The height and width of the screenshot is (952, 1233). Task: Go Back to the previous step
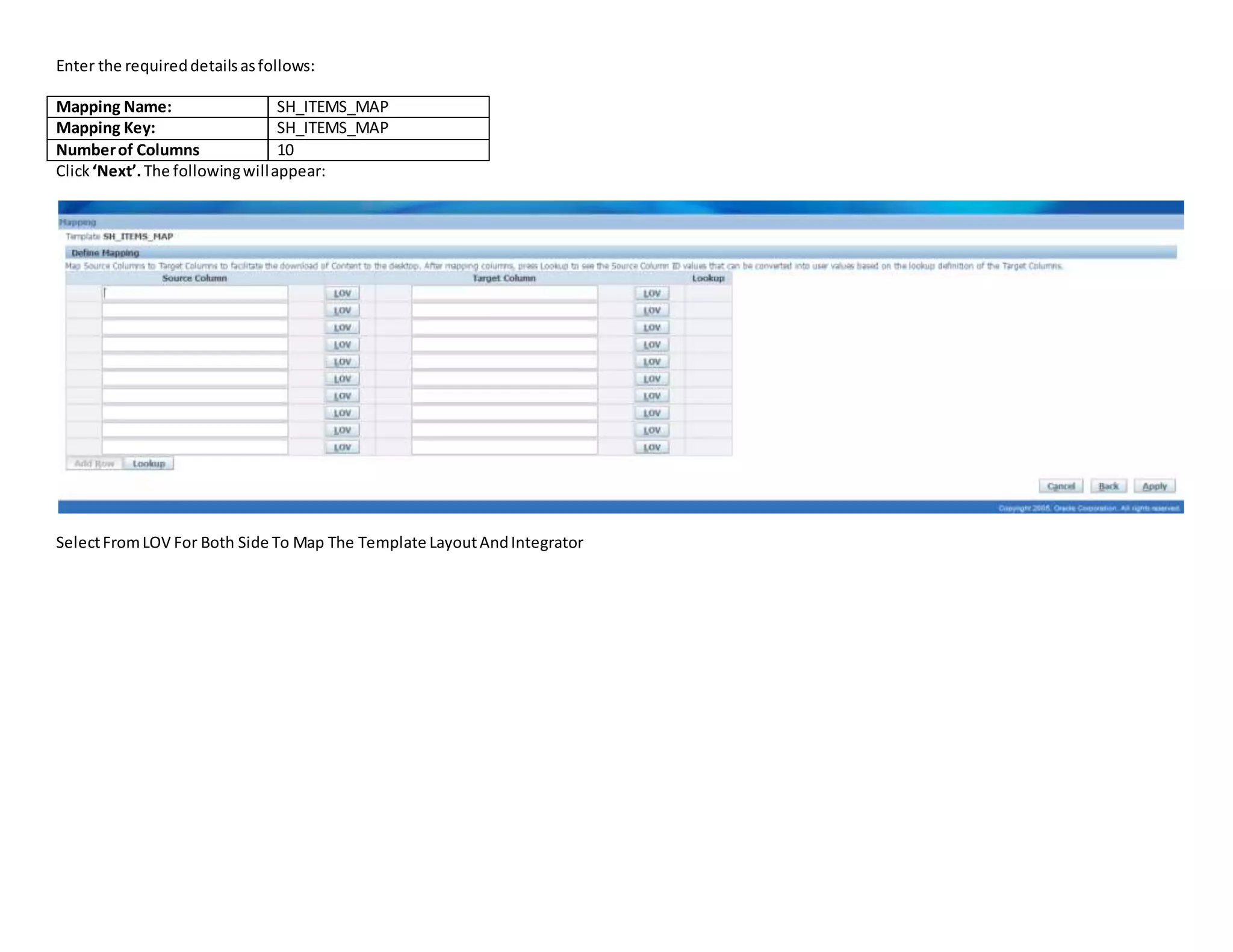[x=1108, y=486]
